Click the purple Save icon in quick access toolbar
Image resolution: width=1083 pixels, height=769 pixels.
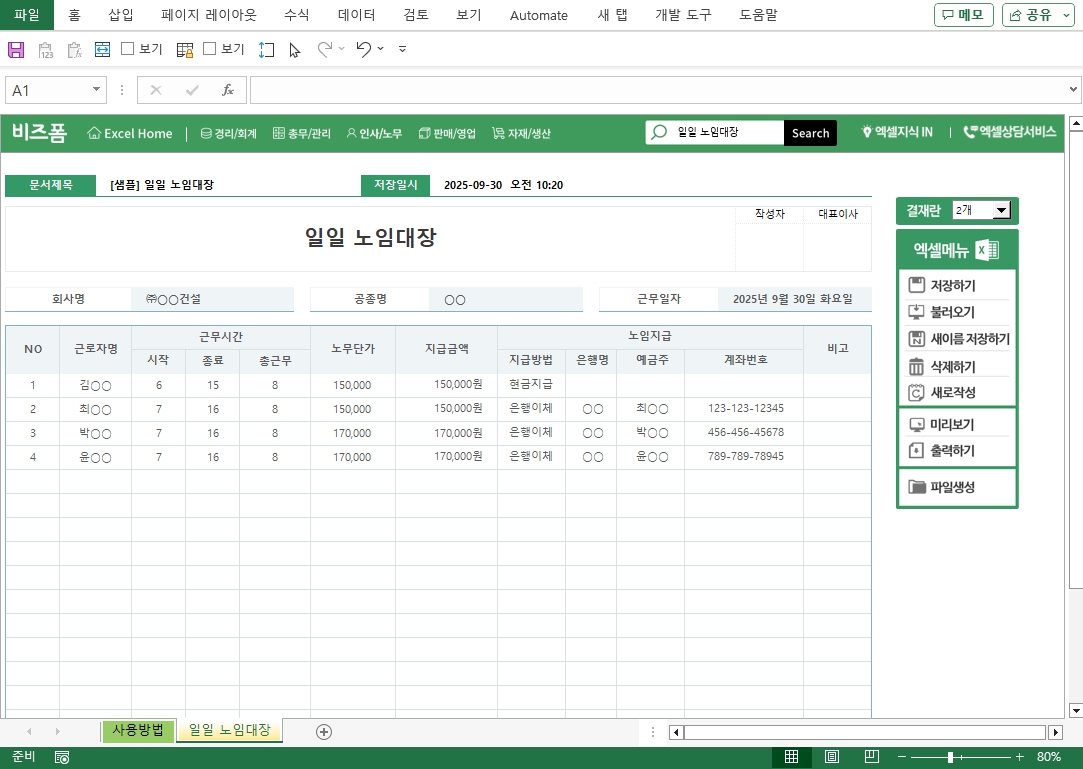click(x=16, y=49)
